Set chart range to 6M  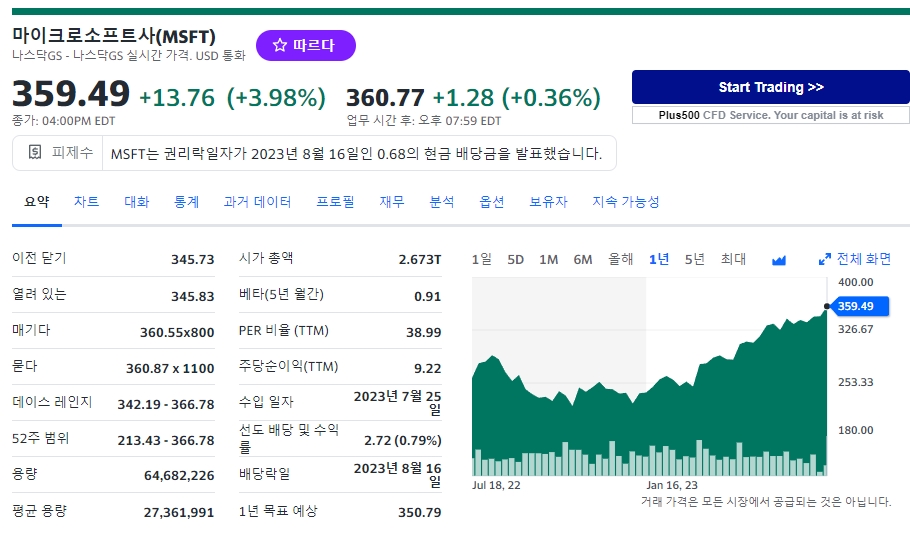click(583, 259)
